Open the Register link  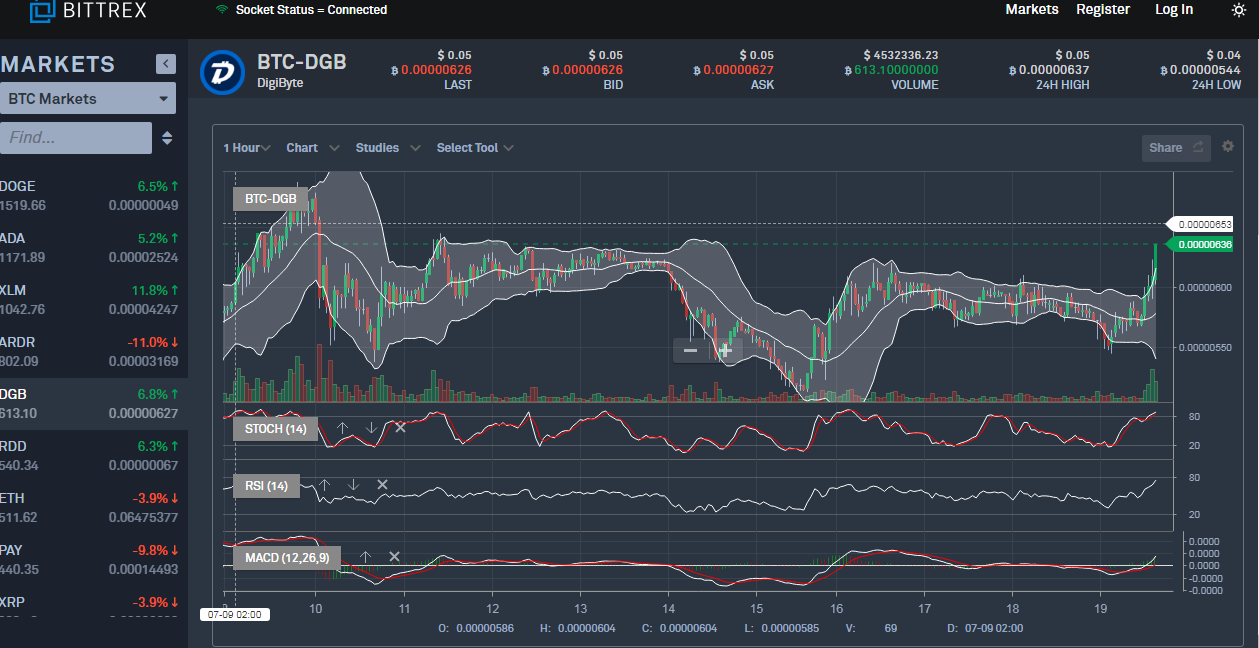click(x=1103, y=9)
